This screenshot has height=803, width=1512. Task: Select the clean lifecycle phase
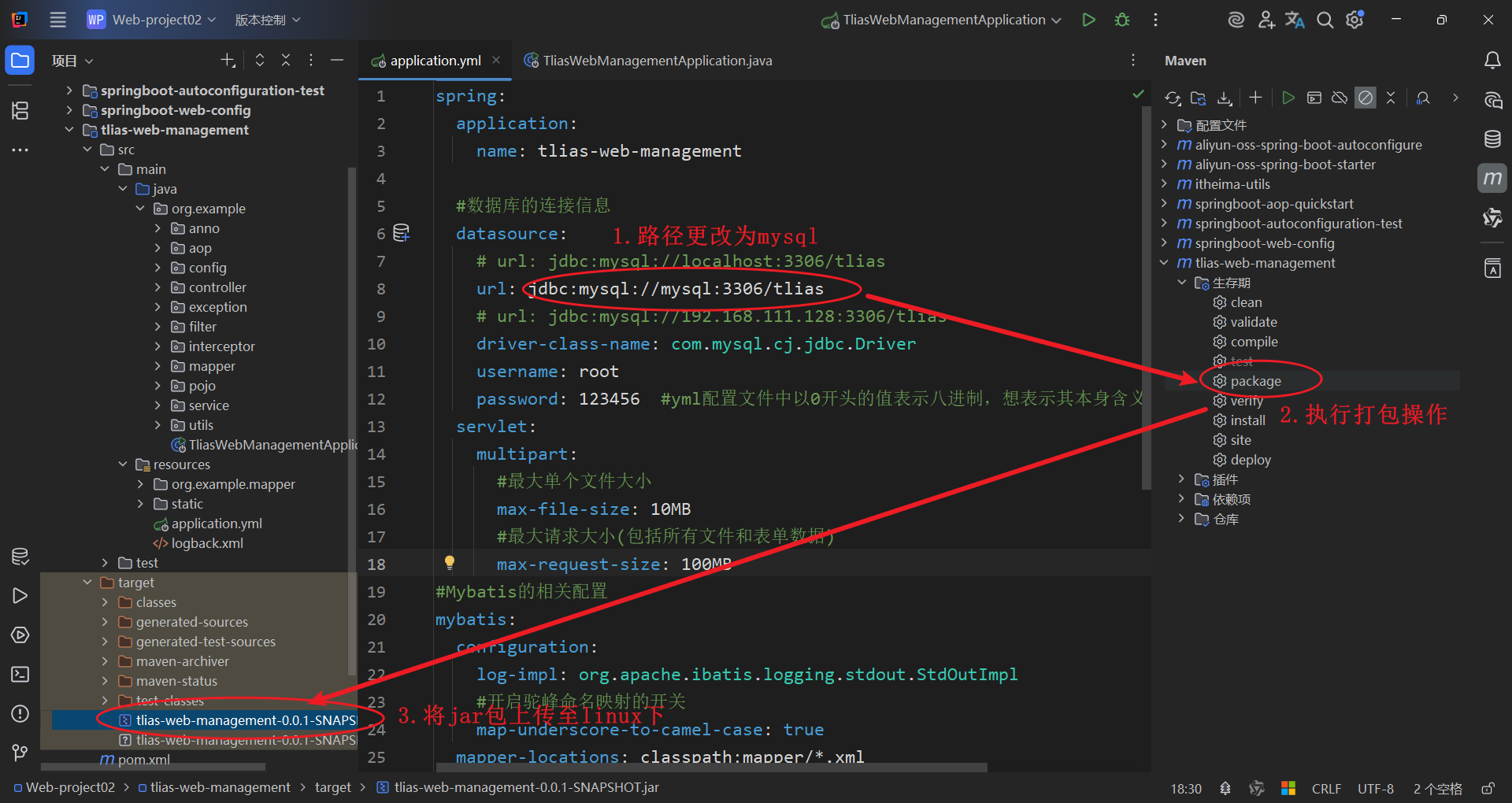click(x=1246, y=302)
